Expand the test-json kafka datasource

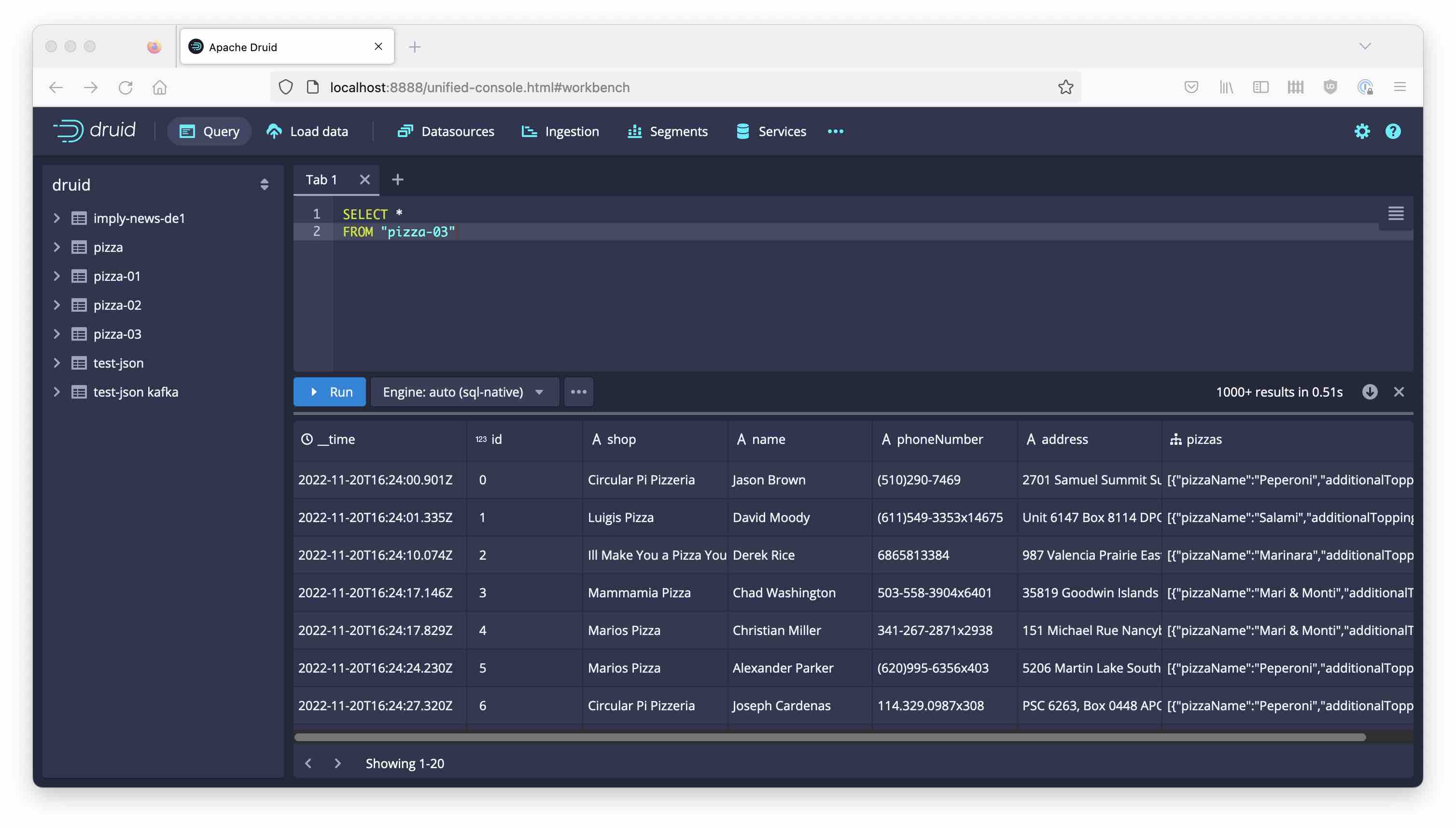56,392
